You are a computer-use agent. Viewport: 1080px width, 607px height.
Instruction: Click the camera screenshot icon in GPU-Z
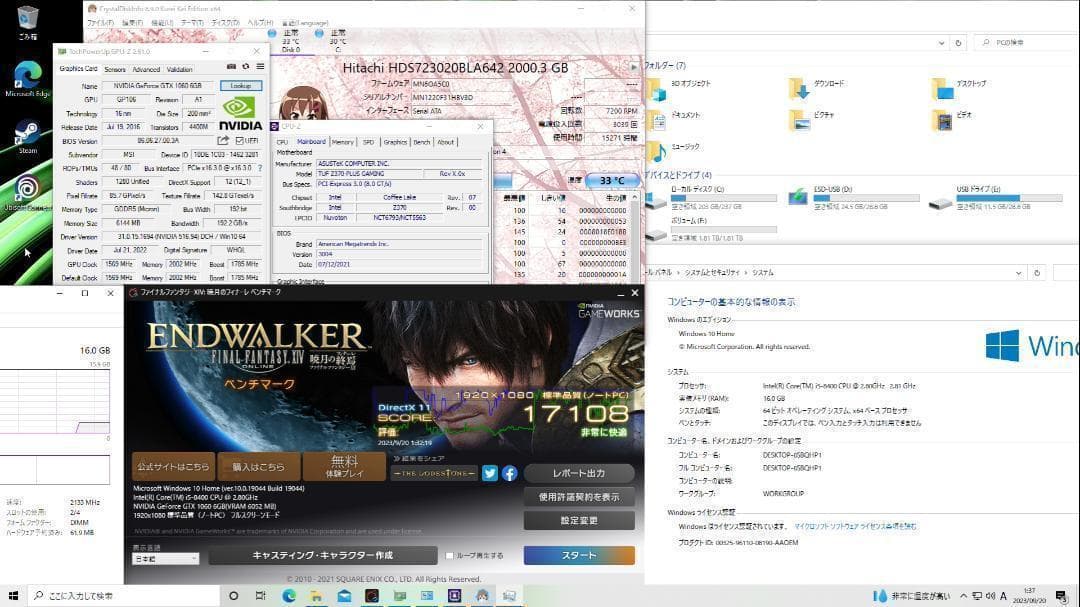(x=229, y=66)
